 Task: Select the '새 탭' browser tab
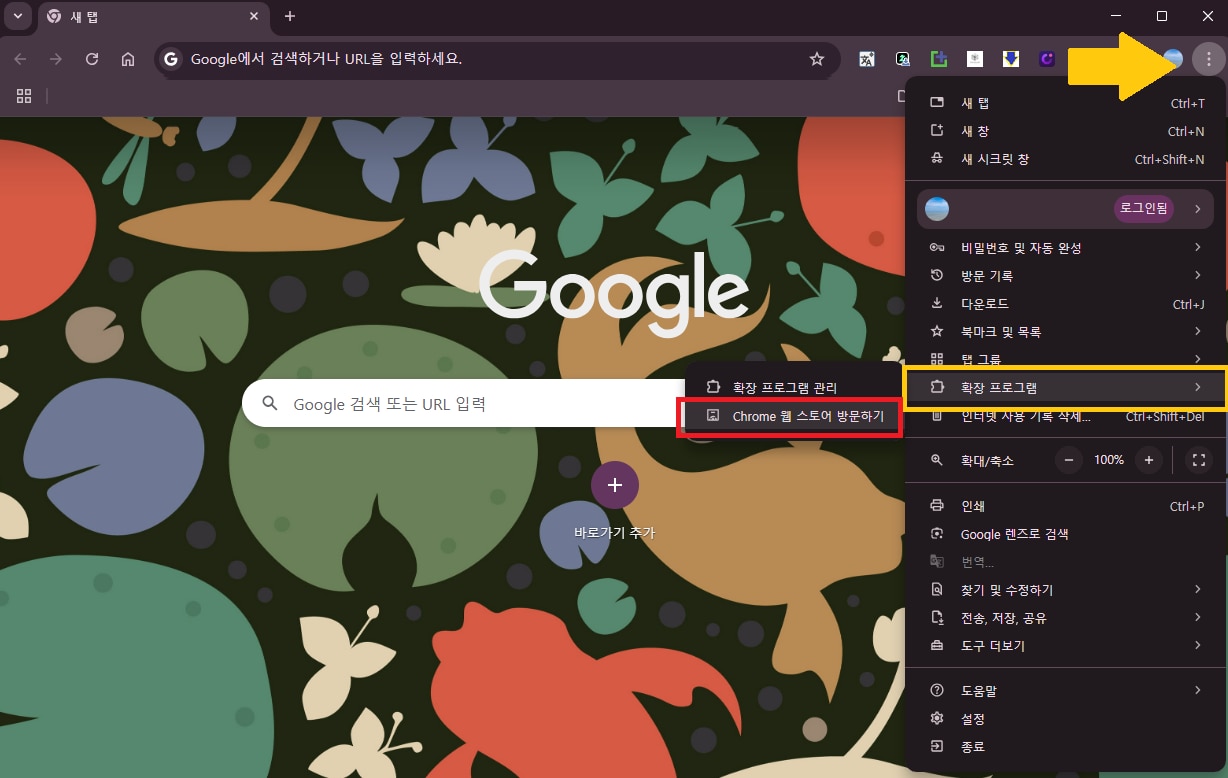154,17
